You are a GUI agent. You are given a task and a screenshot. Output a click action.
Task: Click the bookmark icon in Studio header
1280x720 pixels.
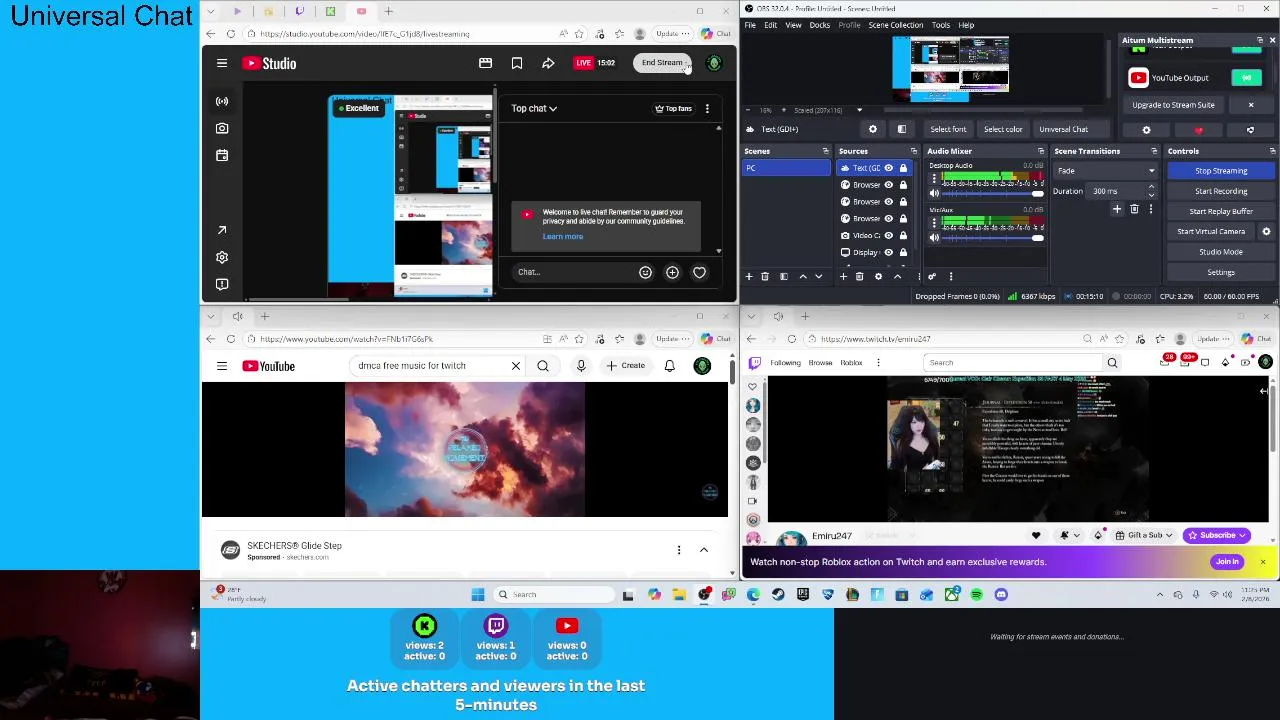click(517, 63)
